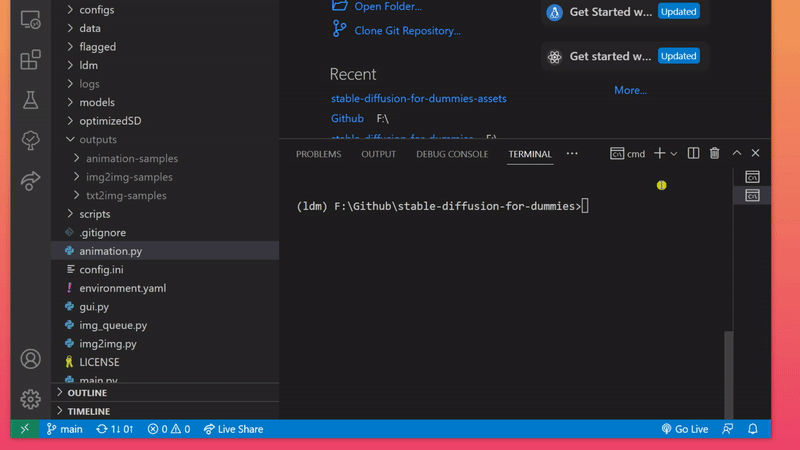
Task: Expand the TIMELINE section
Action: coord(165,411)
